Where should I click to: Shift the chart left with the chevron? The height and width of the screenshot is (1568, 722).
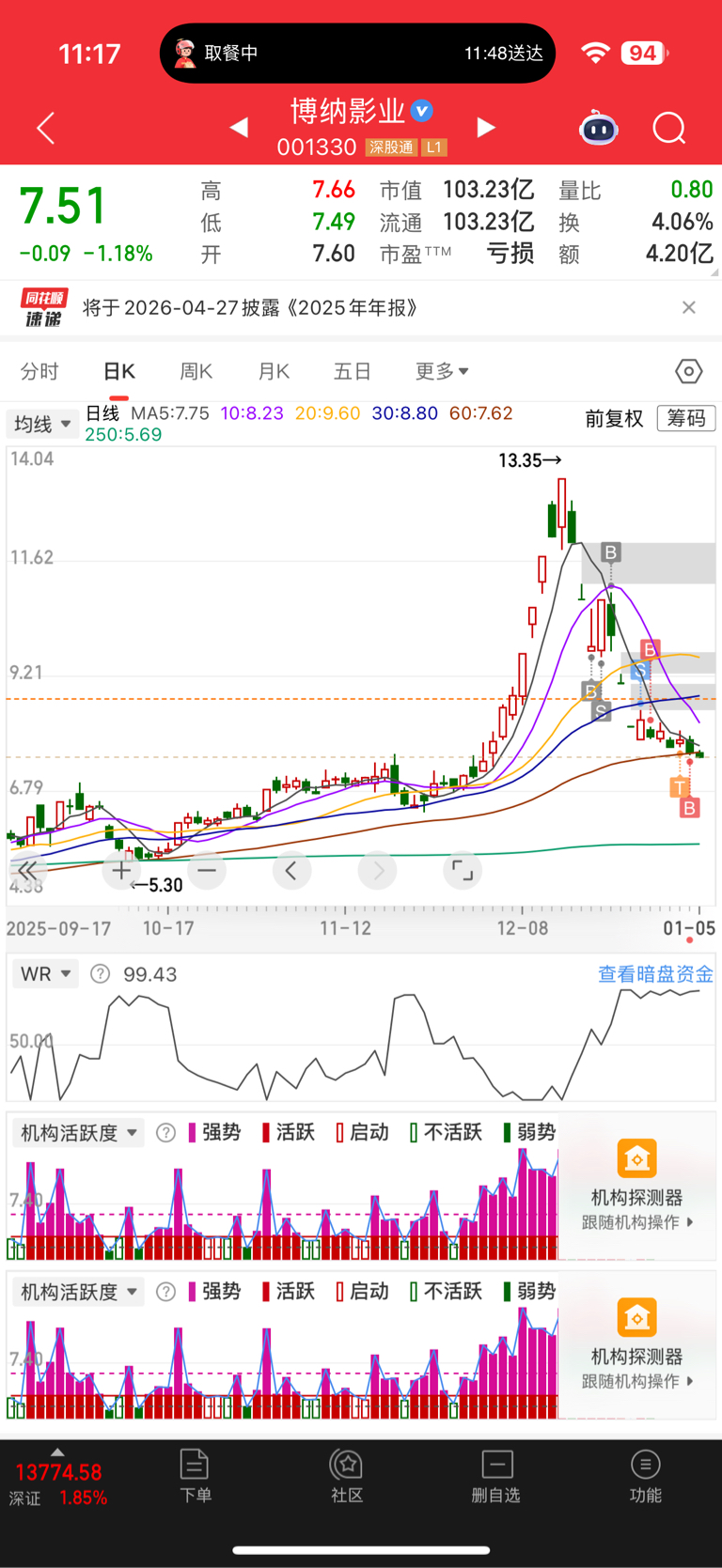(291, 871)
